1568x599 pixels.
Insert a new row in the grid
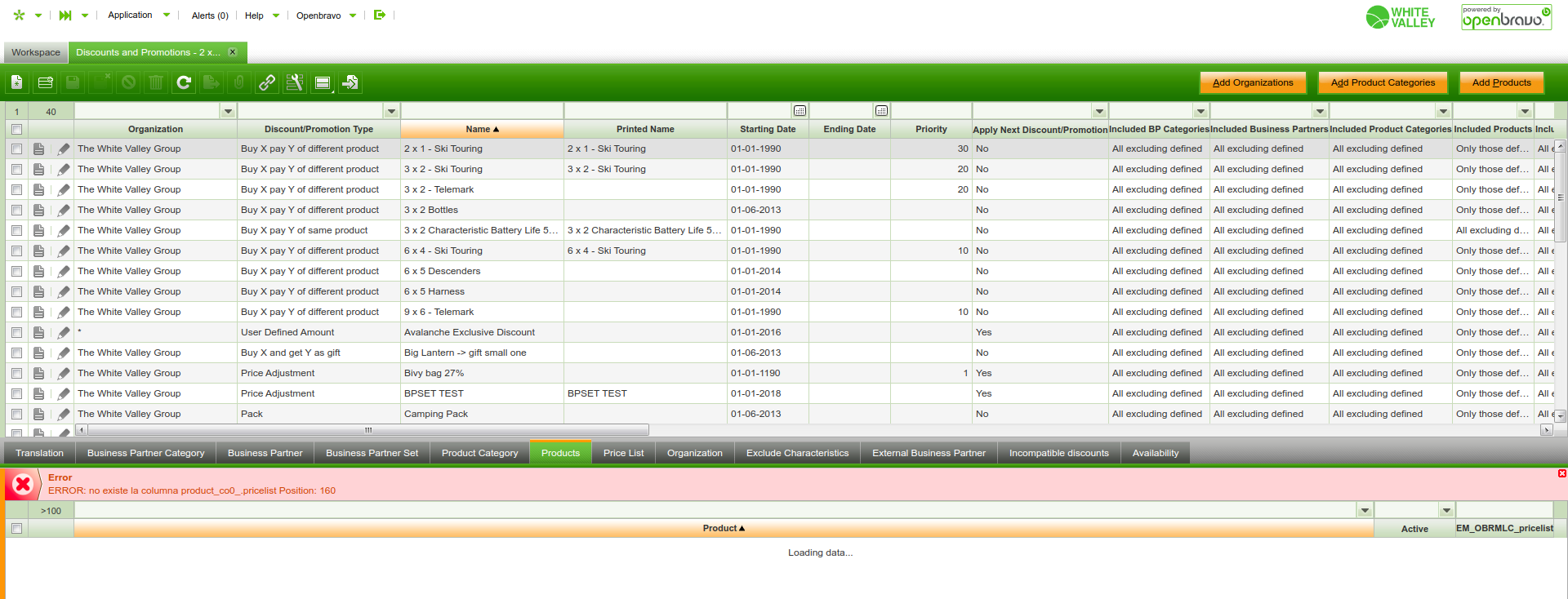pyautogui.click(x=45, y=82)
